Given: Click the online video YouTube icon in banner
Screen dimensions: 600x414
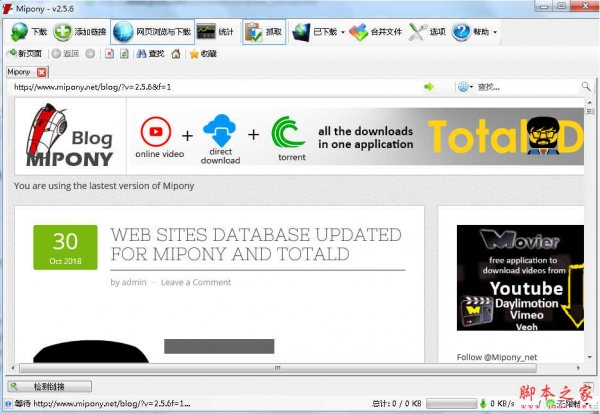Looking at the screenshot, I should click(x=156, y=131).
